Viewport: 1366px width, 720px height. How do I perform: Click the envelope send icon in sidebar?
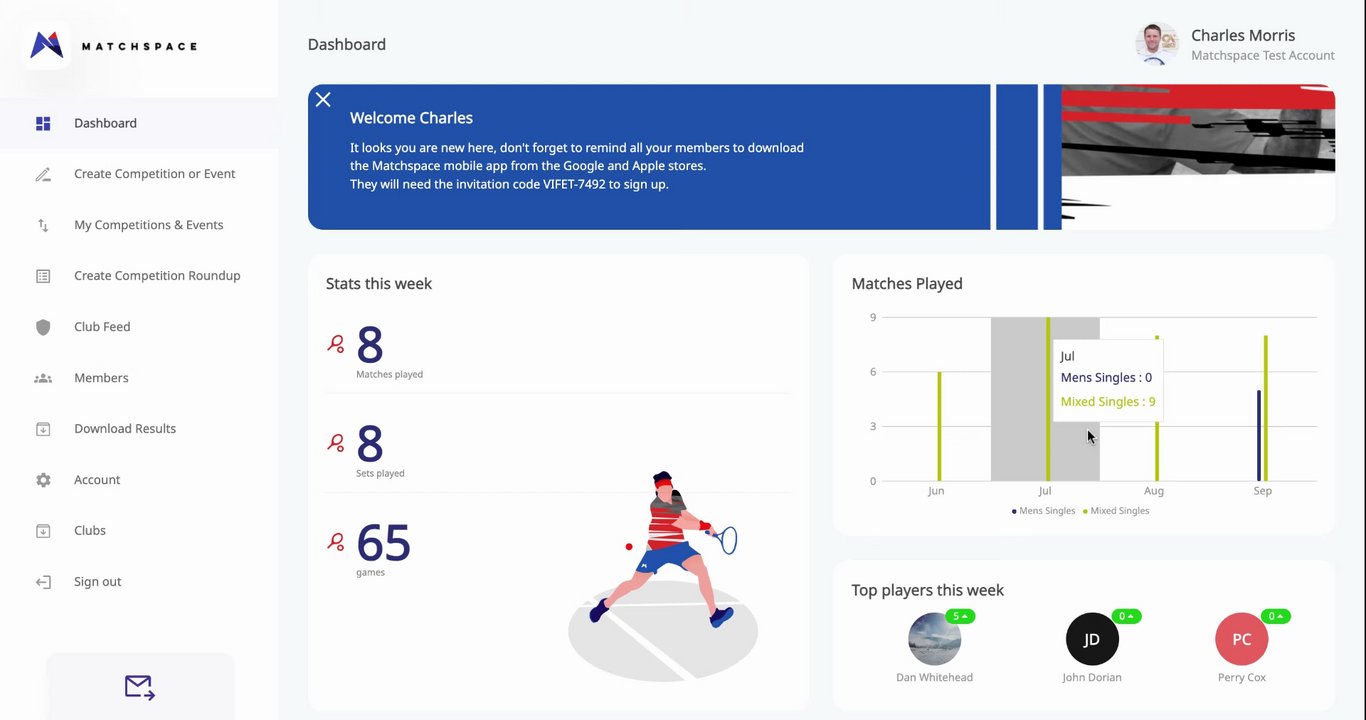tap(139, 687)
